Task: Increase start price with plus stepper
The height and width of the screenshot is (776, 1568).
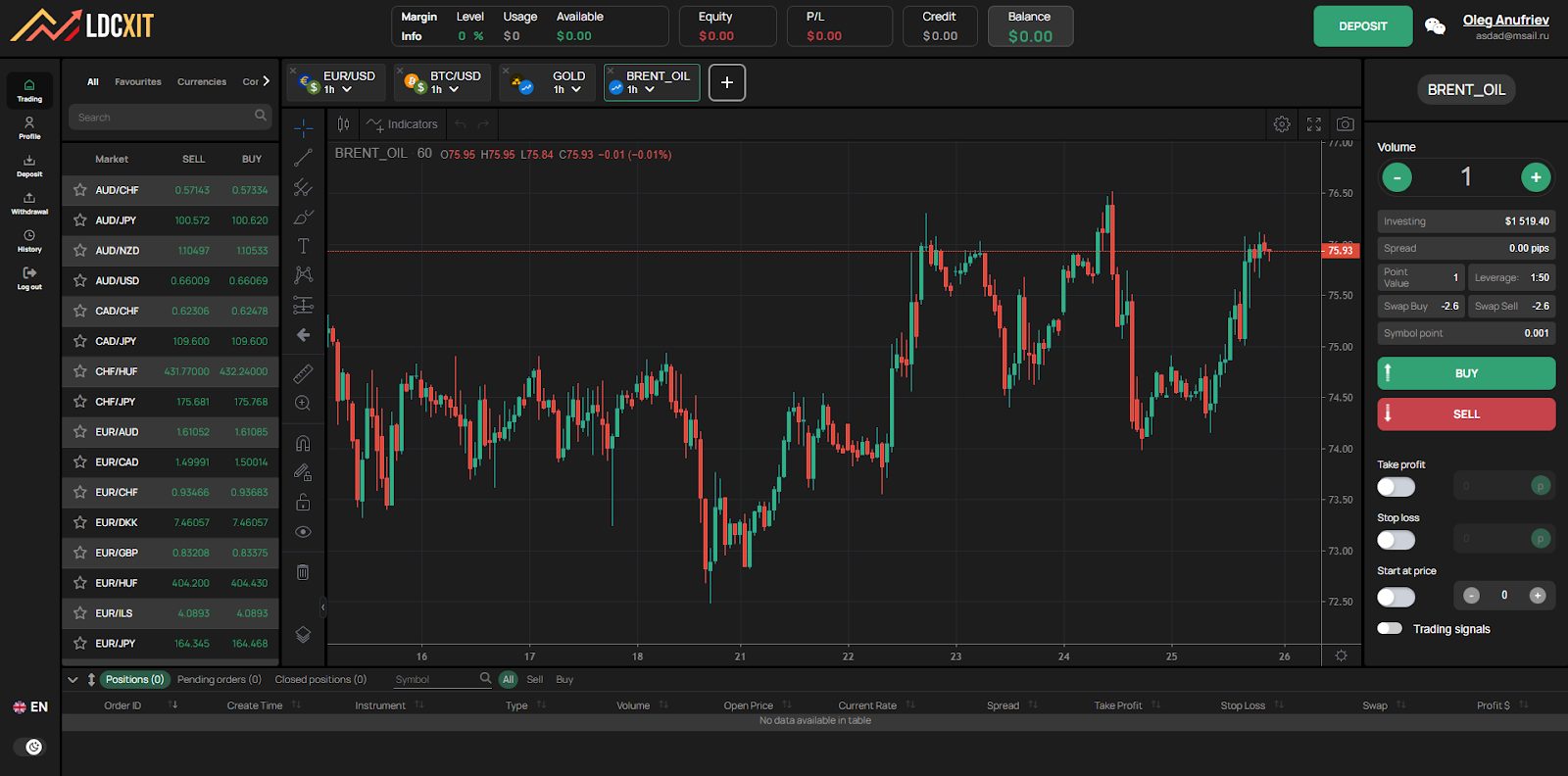Action: [1538, 595]
